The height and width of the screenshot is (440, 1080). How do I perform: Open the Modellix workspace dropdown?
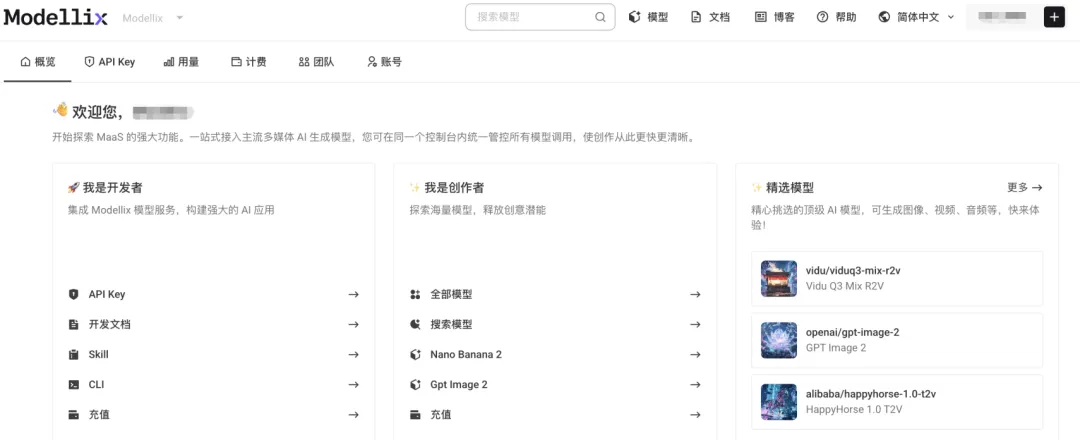153,18
